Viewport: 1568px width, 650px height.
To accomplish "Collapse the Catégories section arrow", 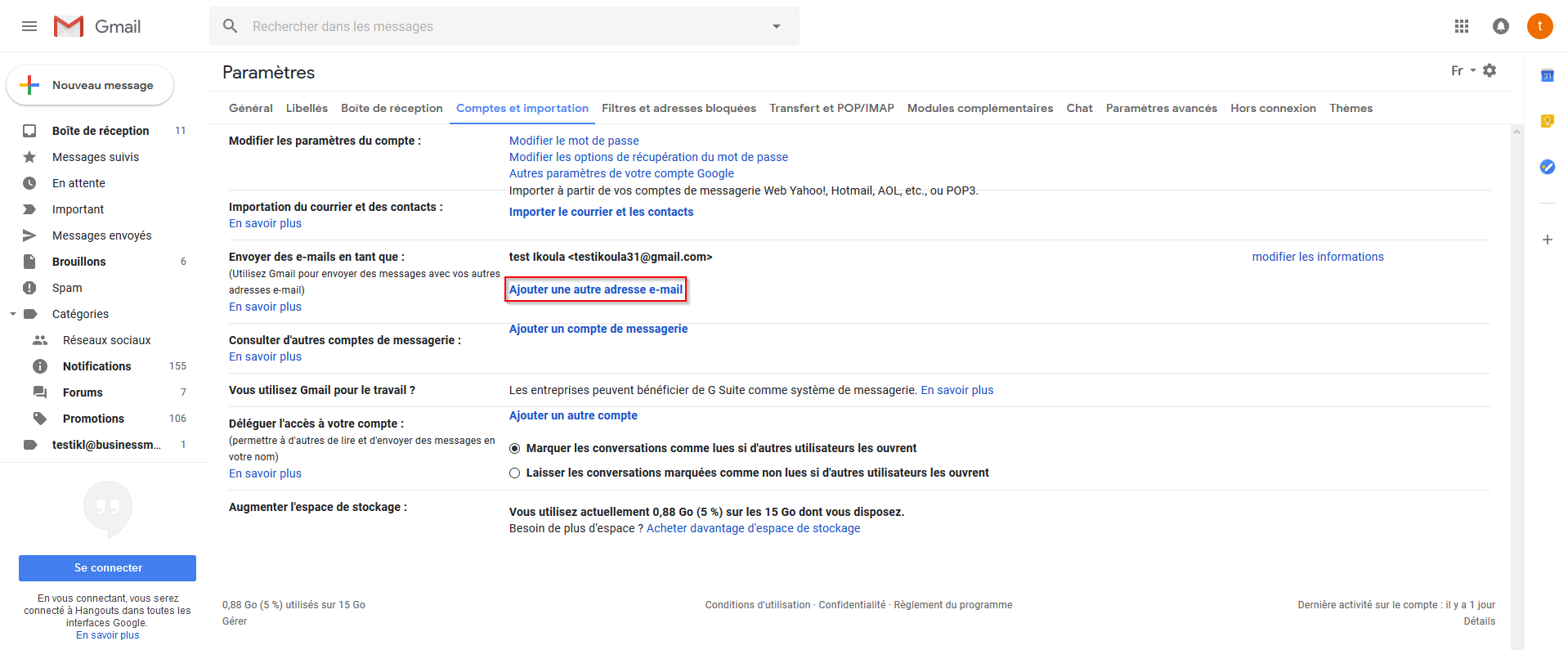I will pos(13,314).
